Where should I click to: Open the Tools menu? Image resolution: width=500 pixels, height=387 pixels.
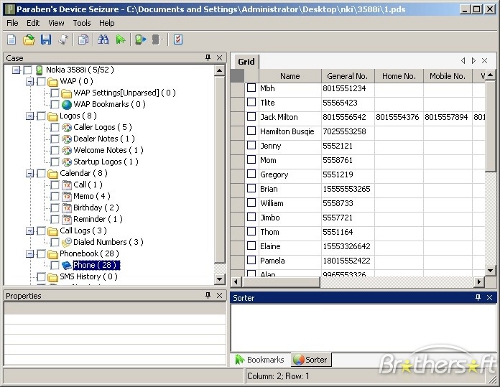click(x=82, y=23)
